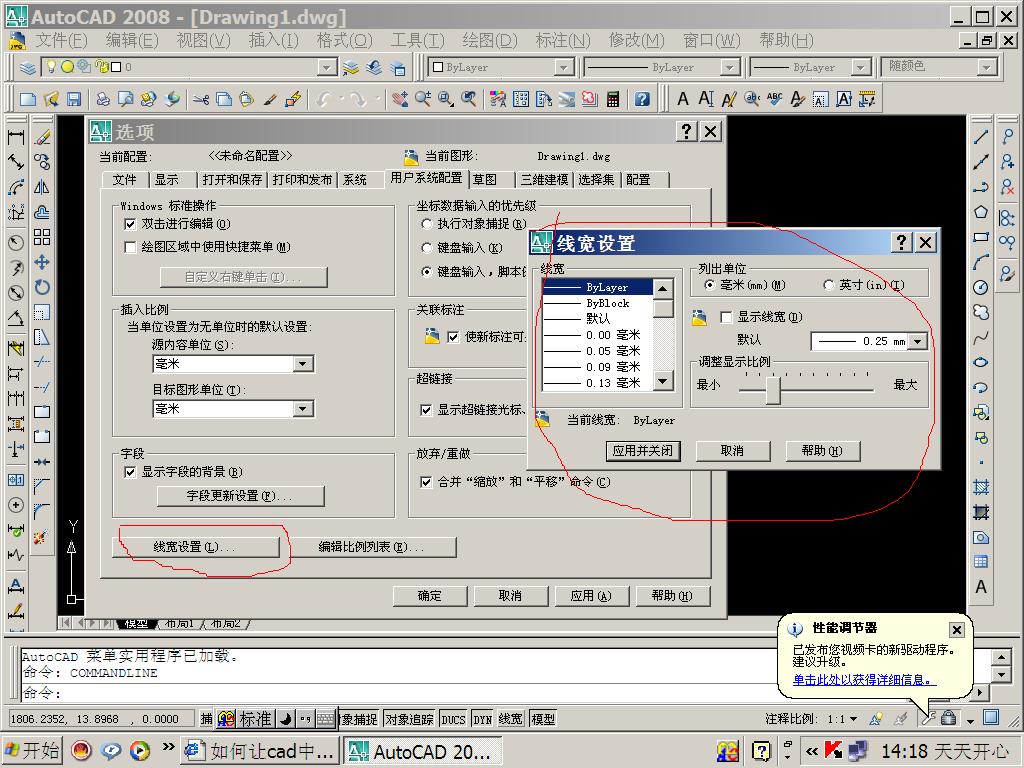Image resolution: width=1024 pixels, height=768 pixels.
Task: Open the 文件(F) menu
Action: [x=61, y=40]
